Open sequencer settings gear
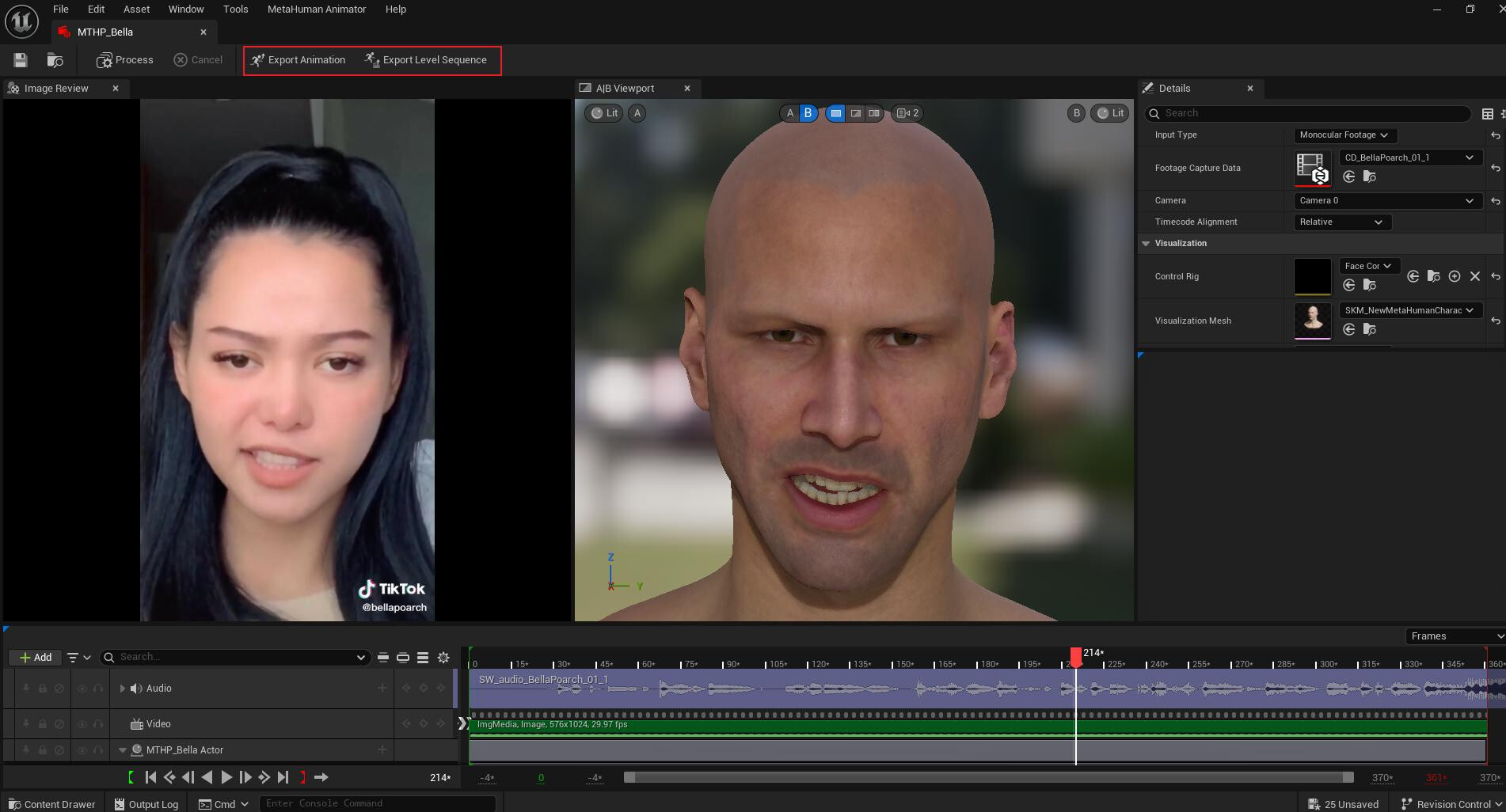1506x812 pixels. (x=443, y=658)
